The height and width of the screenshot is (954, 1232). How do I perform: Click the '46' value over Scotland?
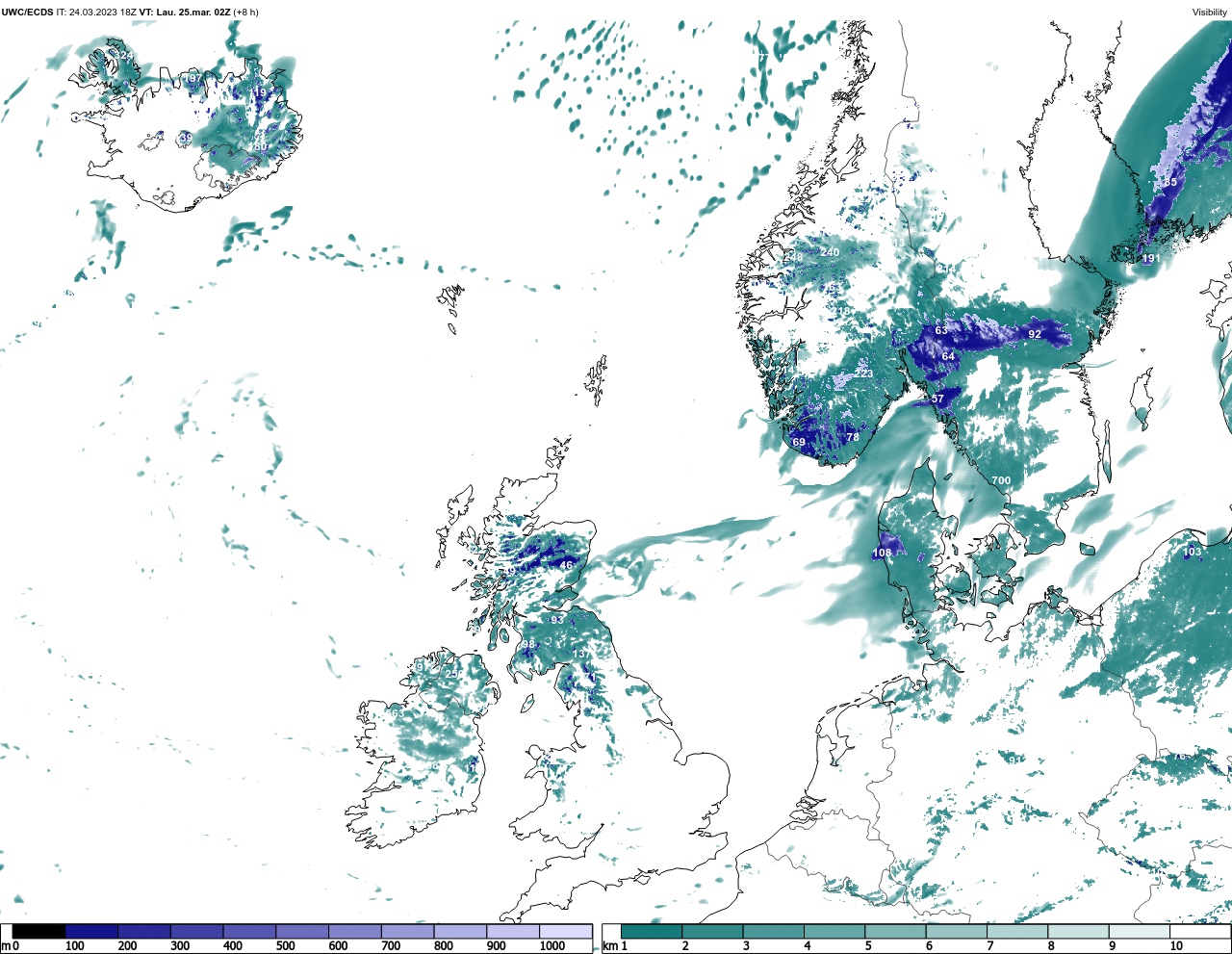pyautogui.click(x=567, y=565)
